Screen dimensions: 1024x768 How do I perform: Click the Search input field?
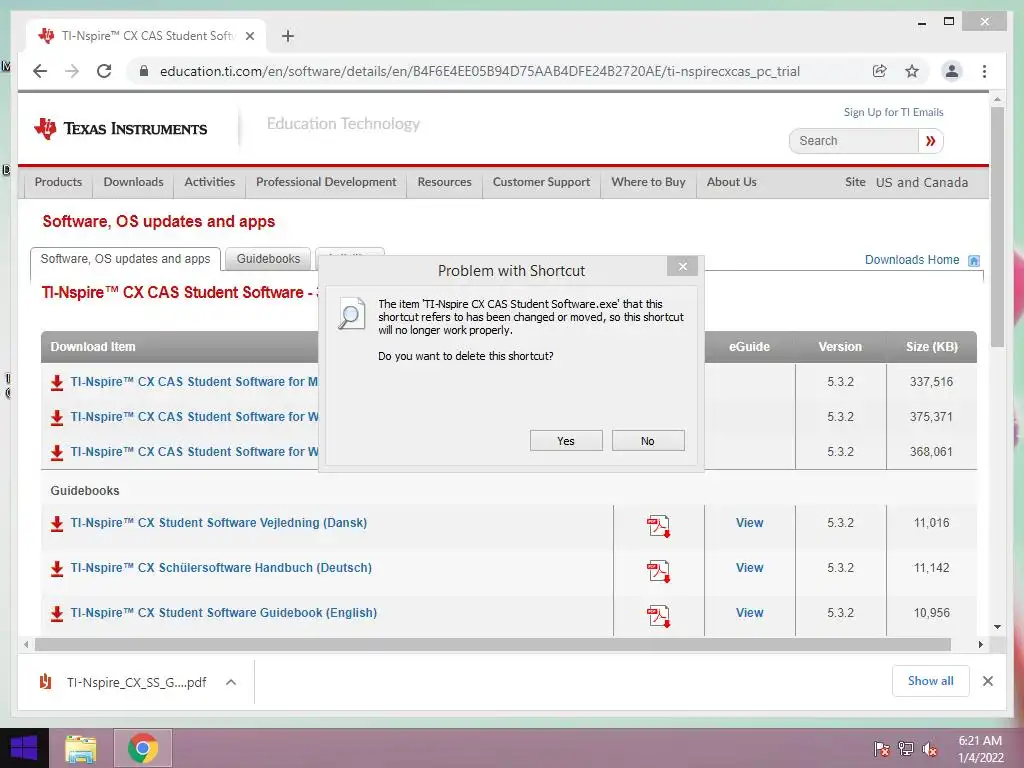click(x=853, y=141)
